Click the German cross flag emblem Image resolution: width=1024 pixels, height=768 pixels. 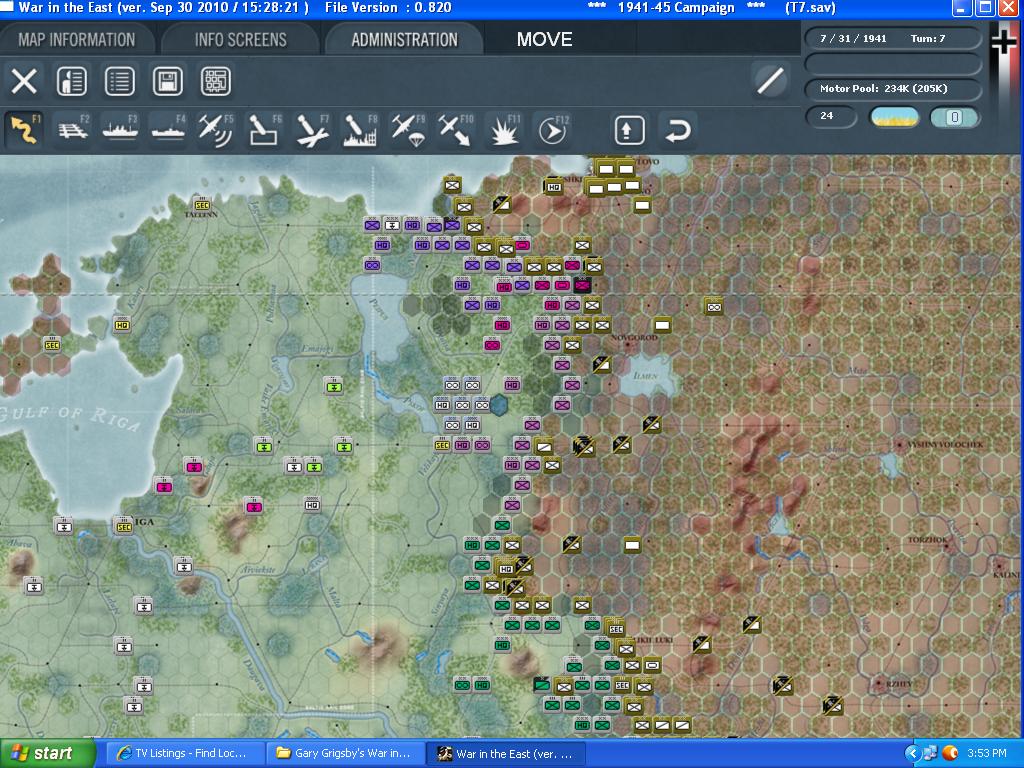[x=1004, y=44]
